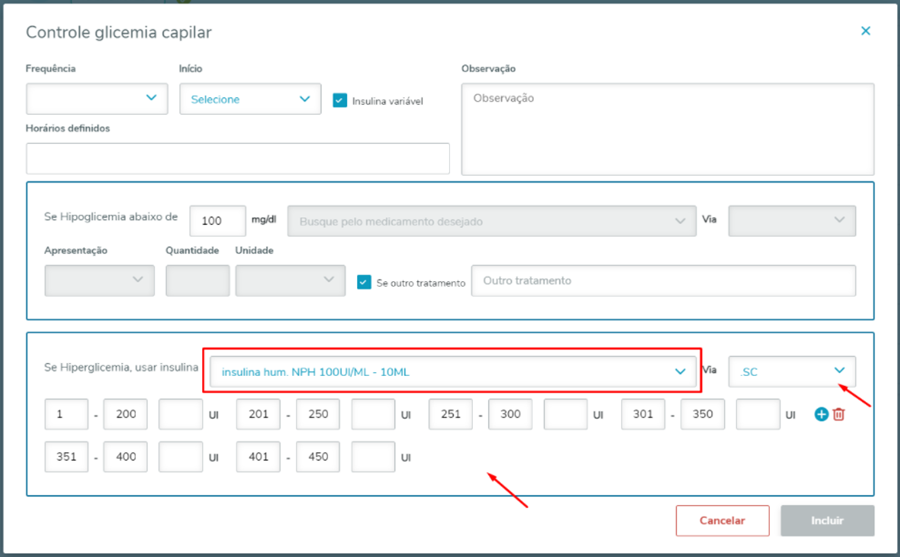Click the mg/dl unit label
This screenshot has height=557, width=900.
click(x=263, y=220)
